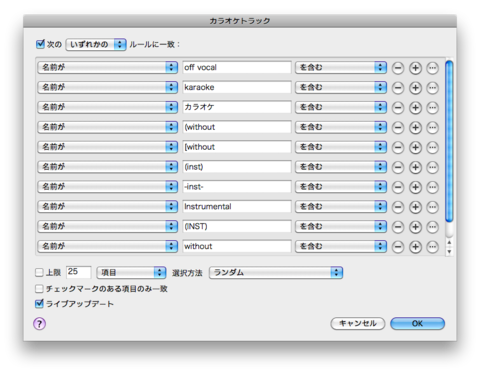Remove the 'カラオケ' rule with minus icon
480x373 pixels.
click(398, 108)
